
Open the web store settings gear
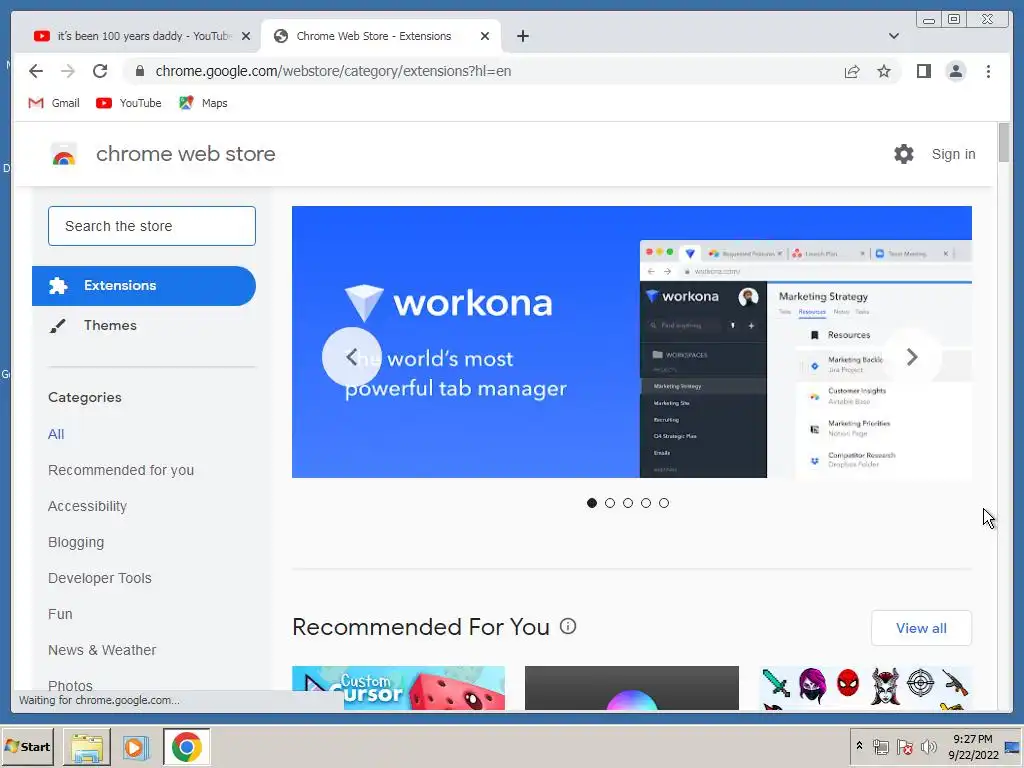[904, 154]
